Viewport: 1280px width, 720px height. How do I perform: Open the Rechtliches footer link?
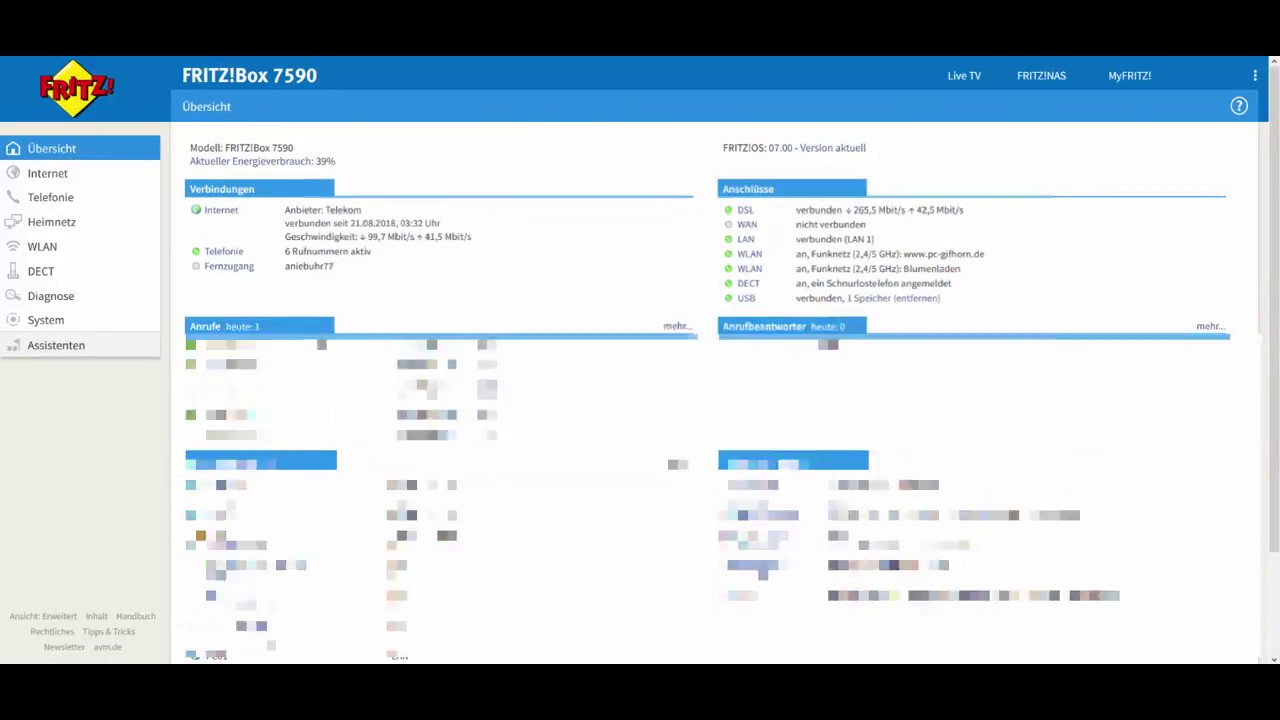52,632
